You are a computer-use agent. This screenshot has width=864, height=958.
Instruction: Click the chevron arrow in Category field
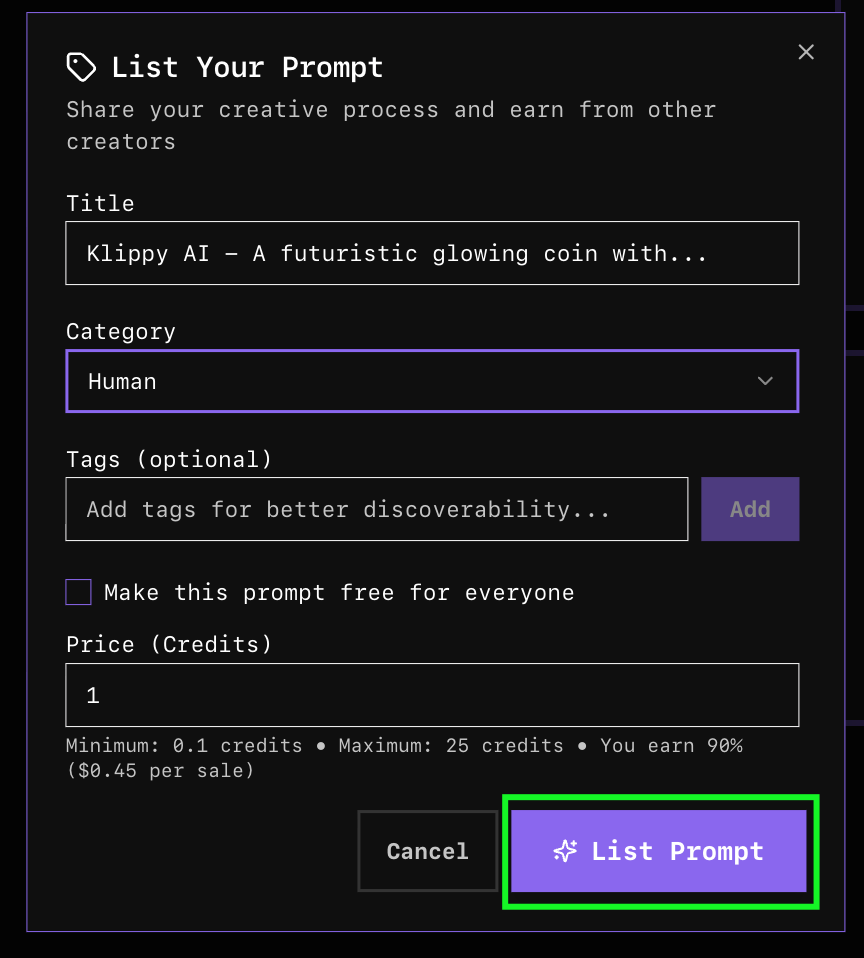coord(765,381)
